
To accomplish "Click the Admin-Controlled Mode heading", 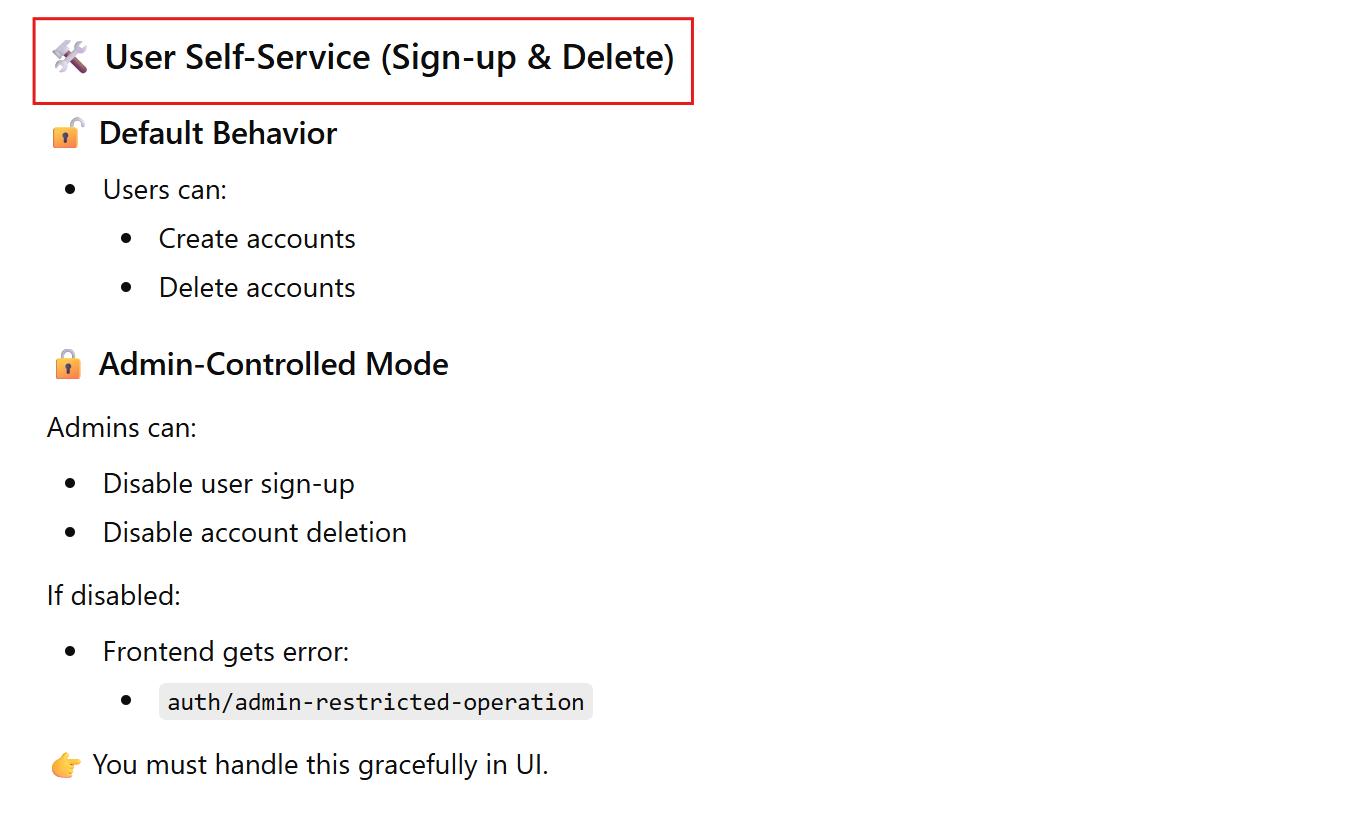I will tap(273, 364).
